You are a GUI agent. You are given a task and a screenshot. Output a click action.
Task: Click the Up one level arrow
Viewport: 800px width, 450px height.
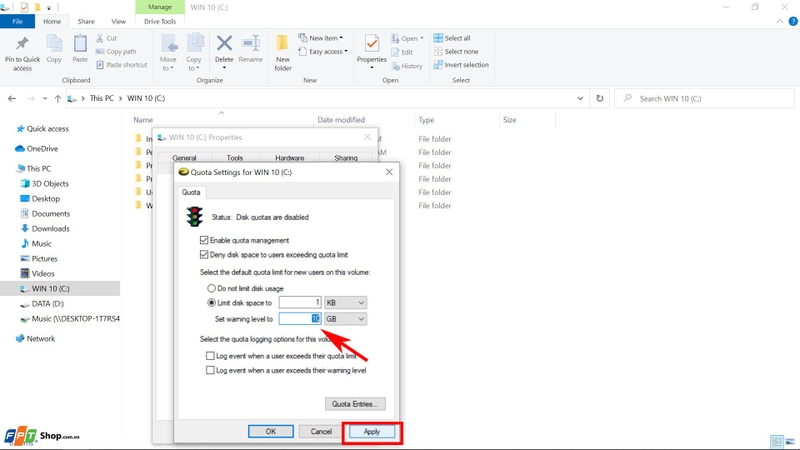pyautogui.click(x=58, y=98)
